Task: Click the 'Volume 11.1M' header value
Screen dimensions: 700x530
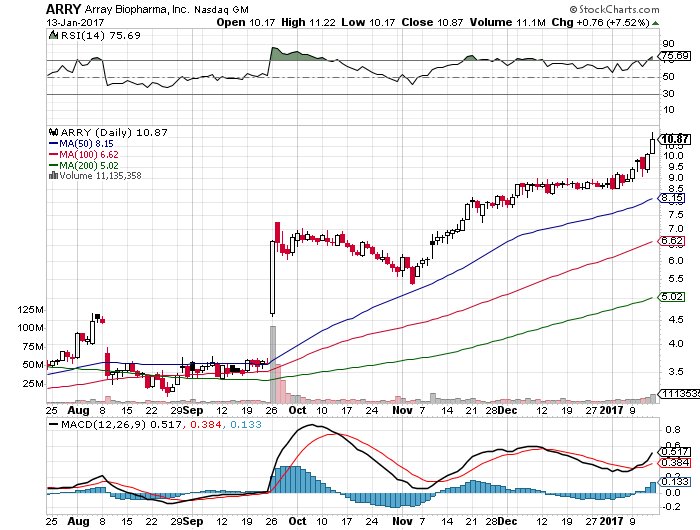Action: (x=508, y=22)
